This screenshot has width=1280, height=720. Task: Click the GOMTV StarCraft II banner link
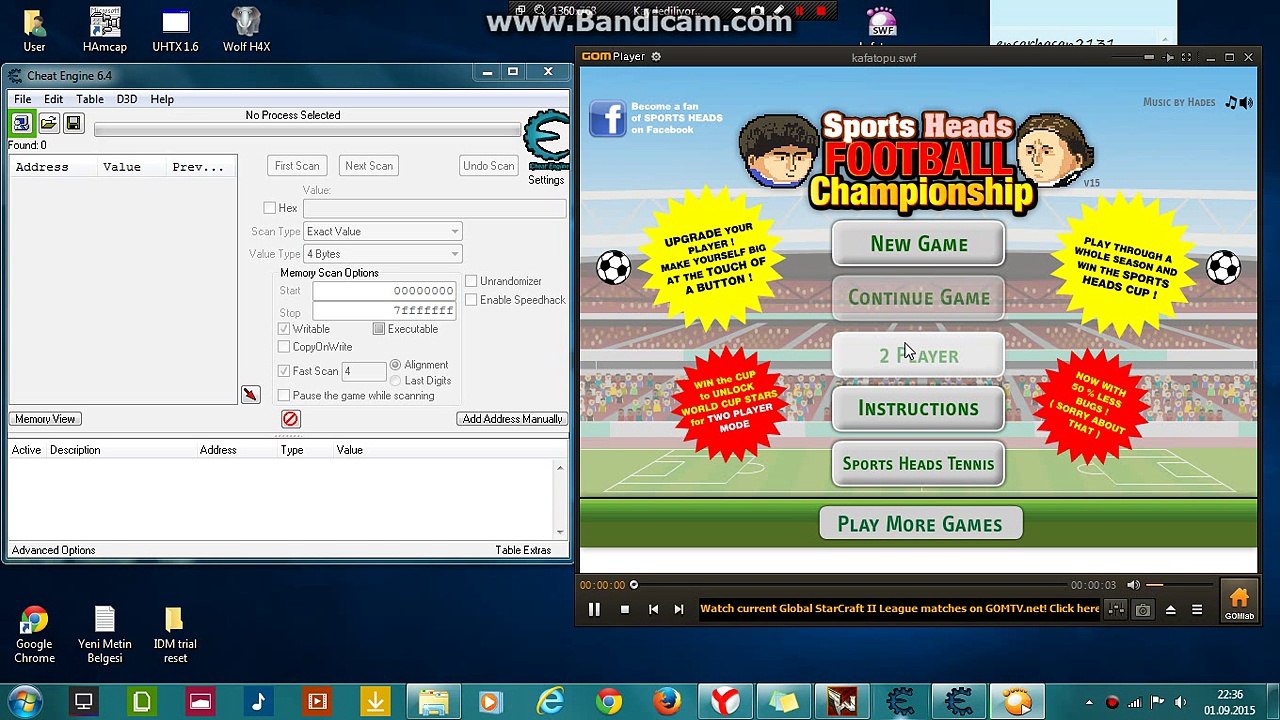[899, 608]
